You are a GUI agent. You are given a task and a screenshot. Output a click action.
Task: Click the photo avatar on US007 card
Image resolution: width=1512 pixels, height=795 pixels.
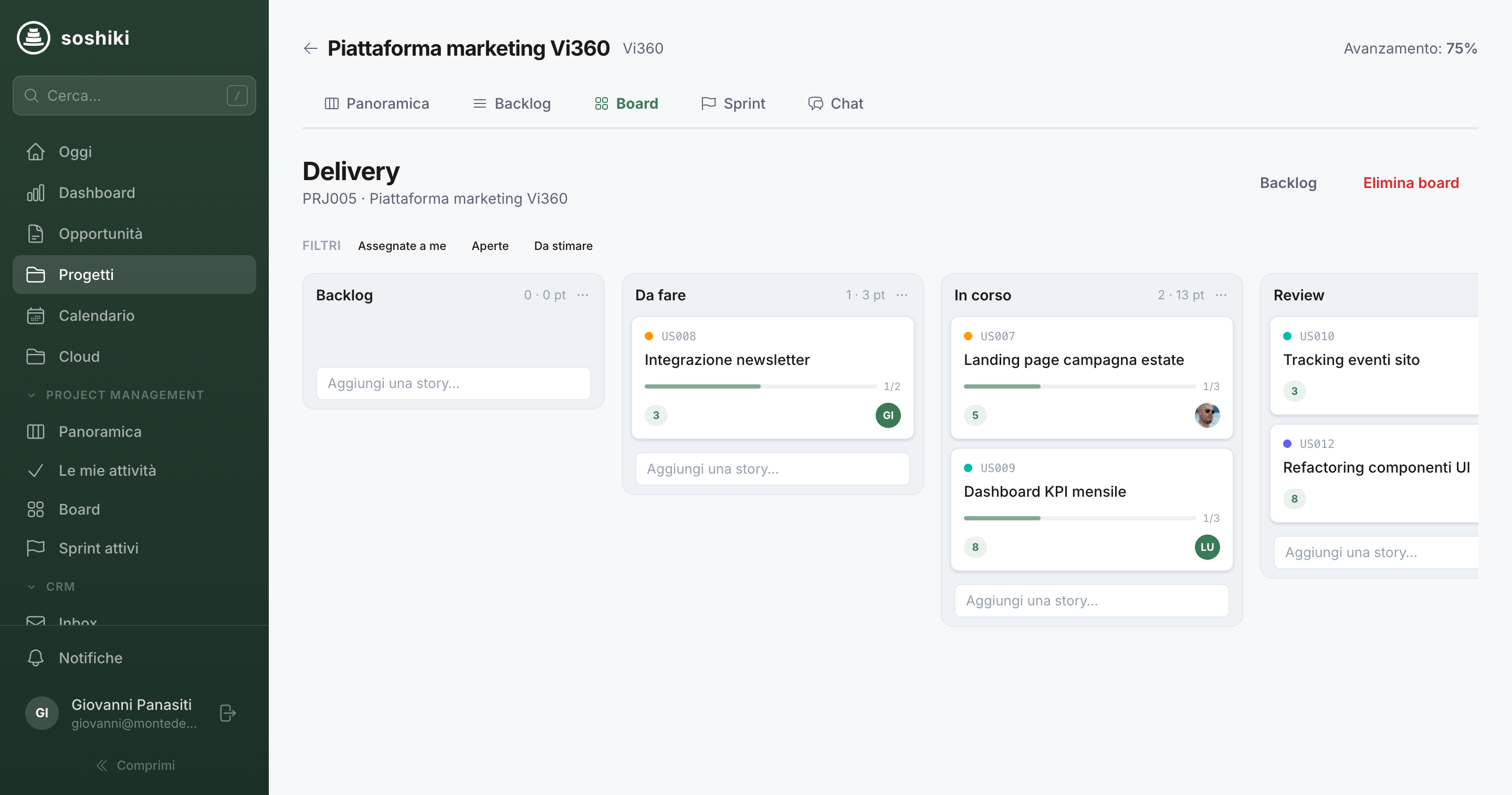click(1207, 415)
